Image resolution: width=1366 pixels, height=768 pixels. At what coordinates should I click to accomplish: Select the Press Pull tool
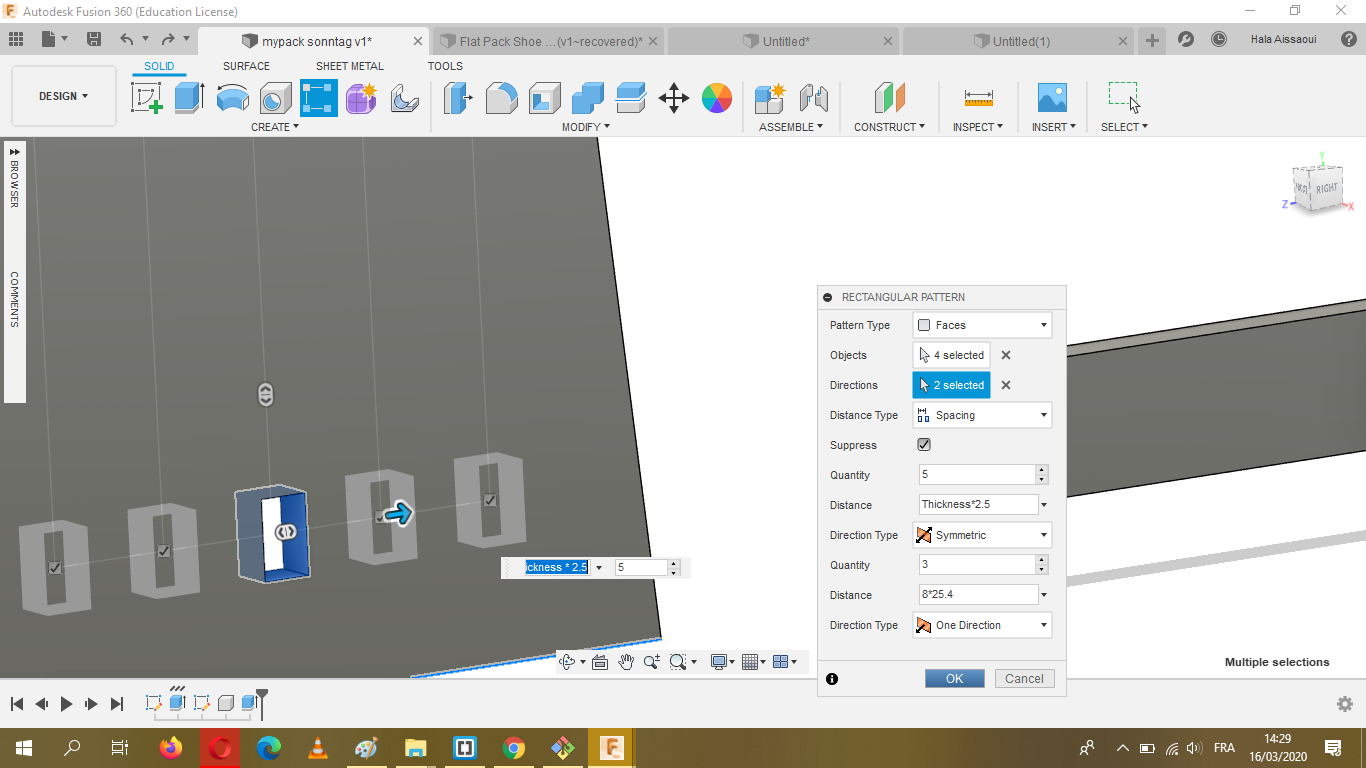459,98
